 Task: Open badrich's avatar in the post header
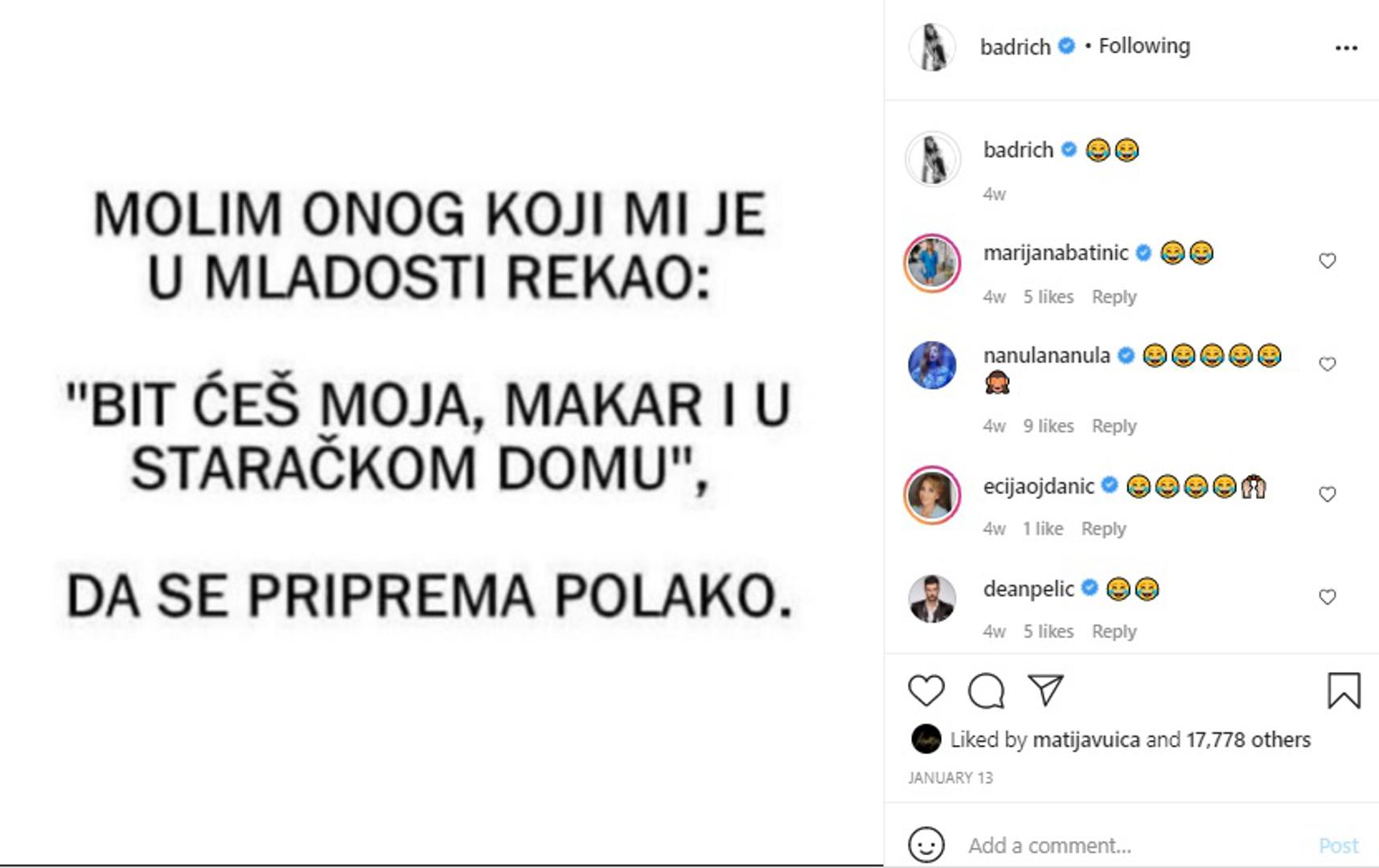pyautogui.click(x=932, y=47)
